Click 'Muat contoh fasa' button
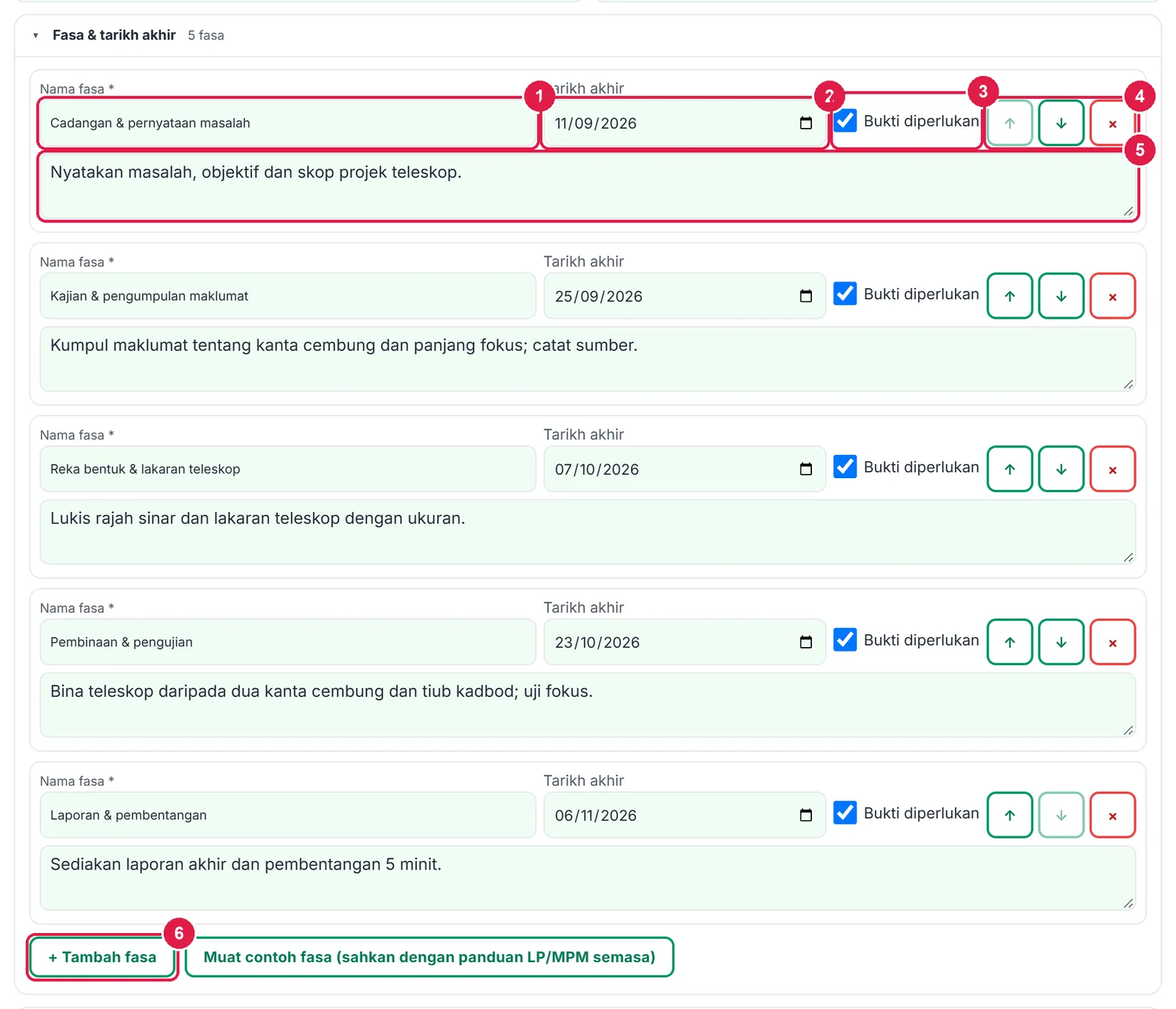 coord(429,957)
